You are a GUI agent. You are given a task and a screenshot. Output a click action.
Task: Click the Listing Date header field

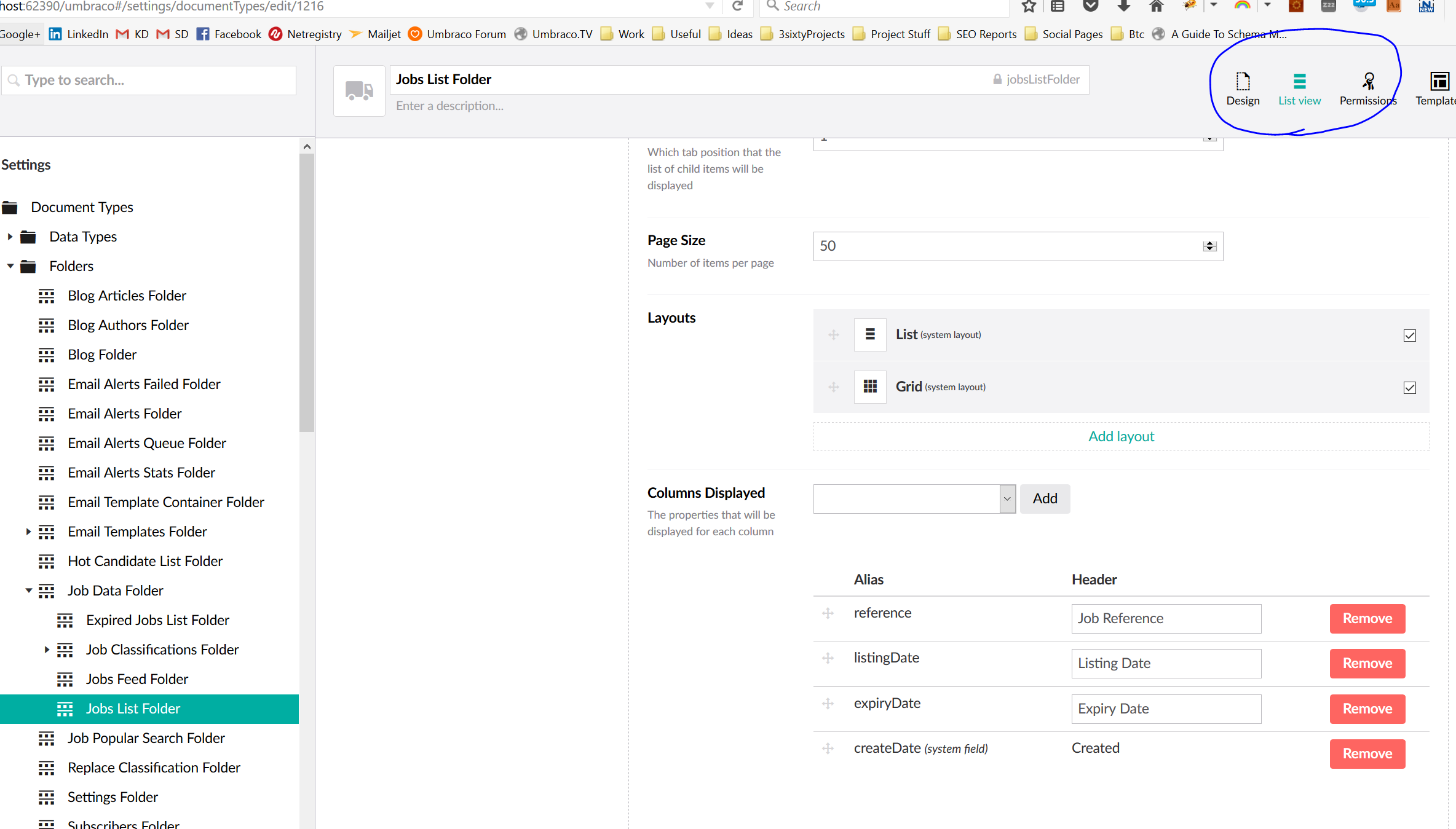1165,664
